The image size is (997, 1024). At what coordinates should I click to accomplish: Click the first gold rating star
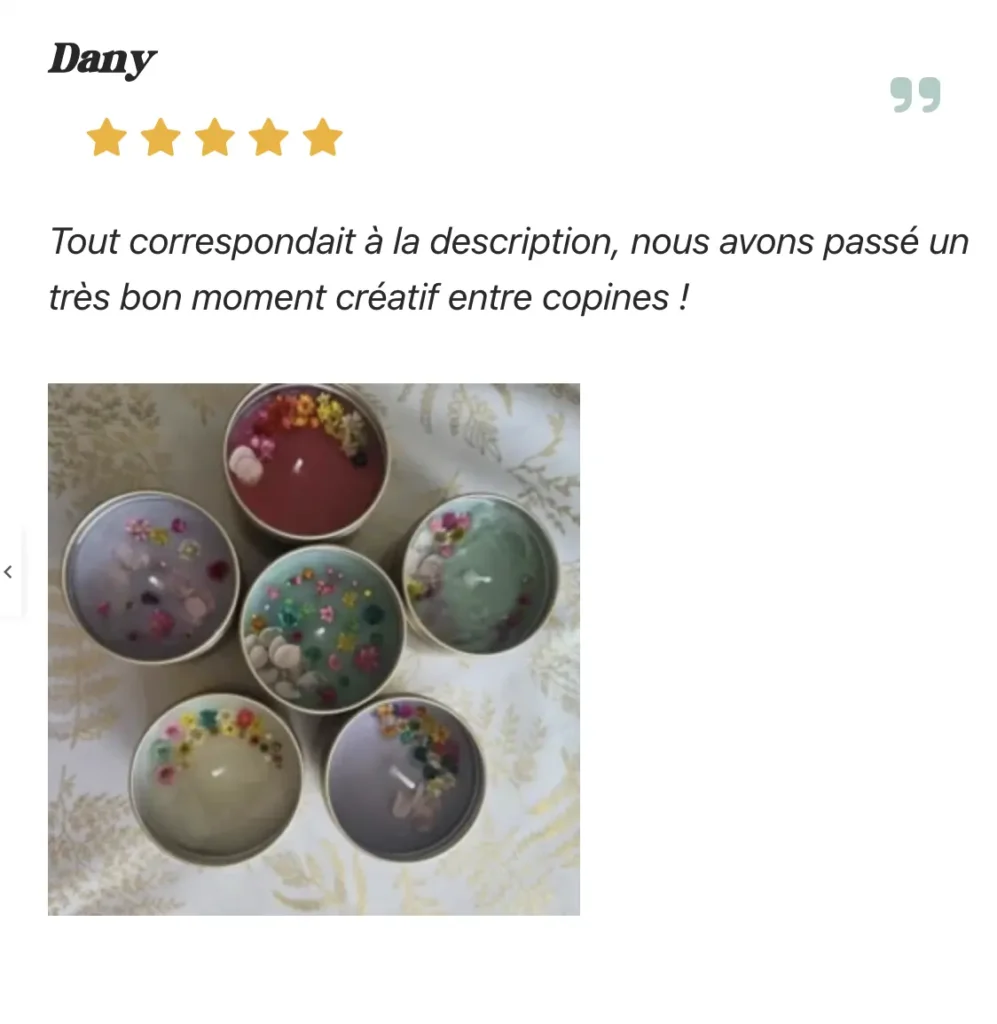point(107,137)
